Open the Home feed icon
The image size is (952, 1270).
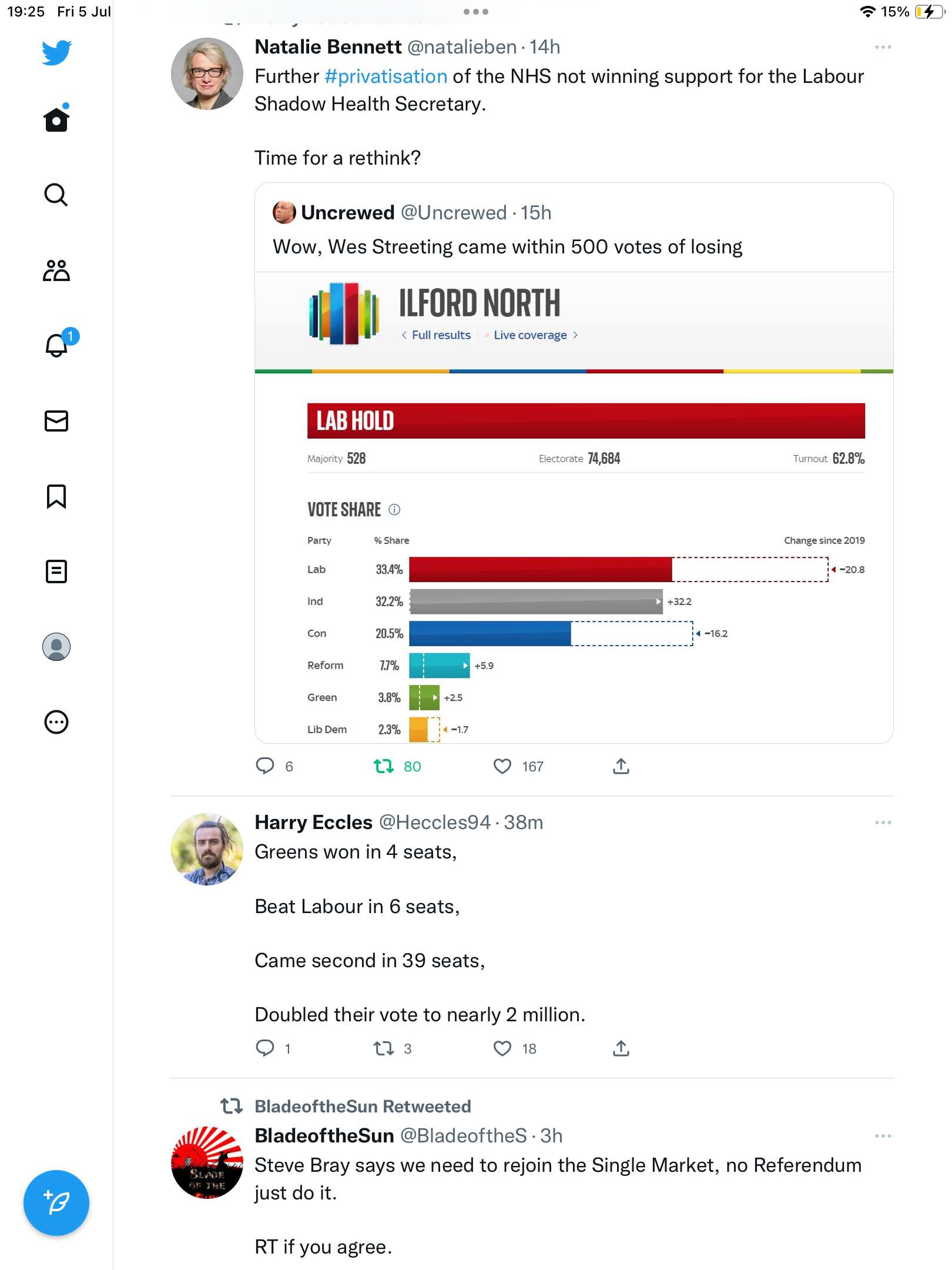pos(56,119)
